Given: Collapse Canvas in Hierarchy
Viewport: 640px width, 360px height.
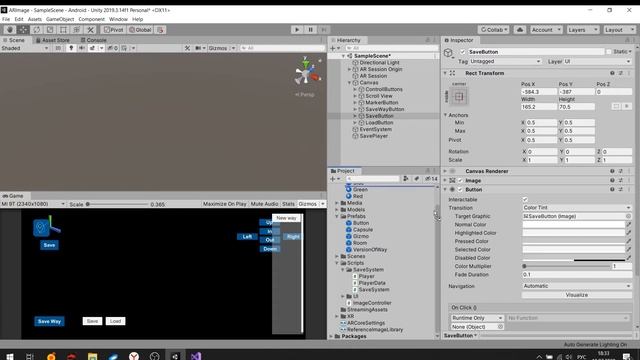Looking at the screenshot, I should (350, 83).
